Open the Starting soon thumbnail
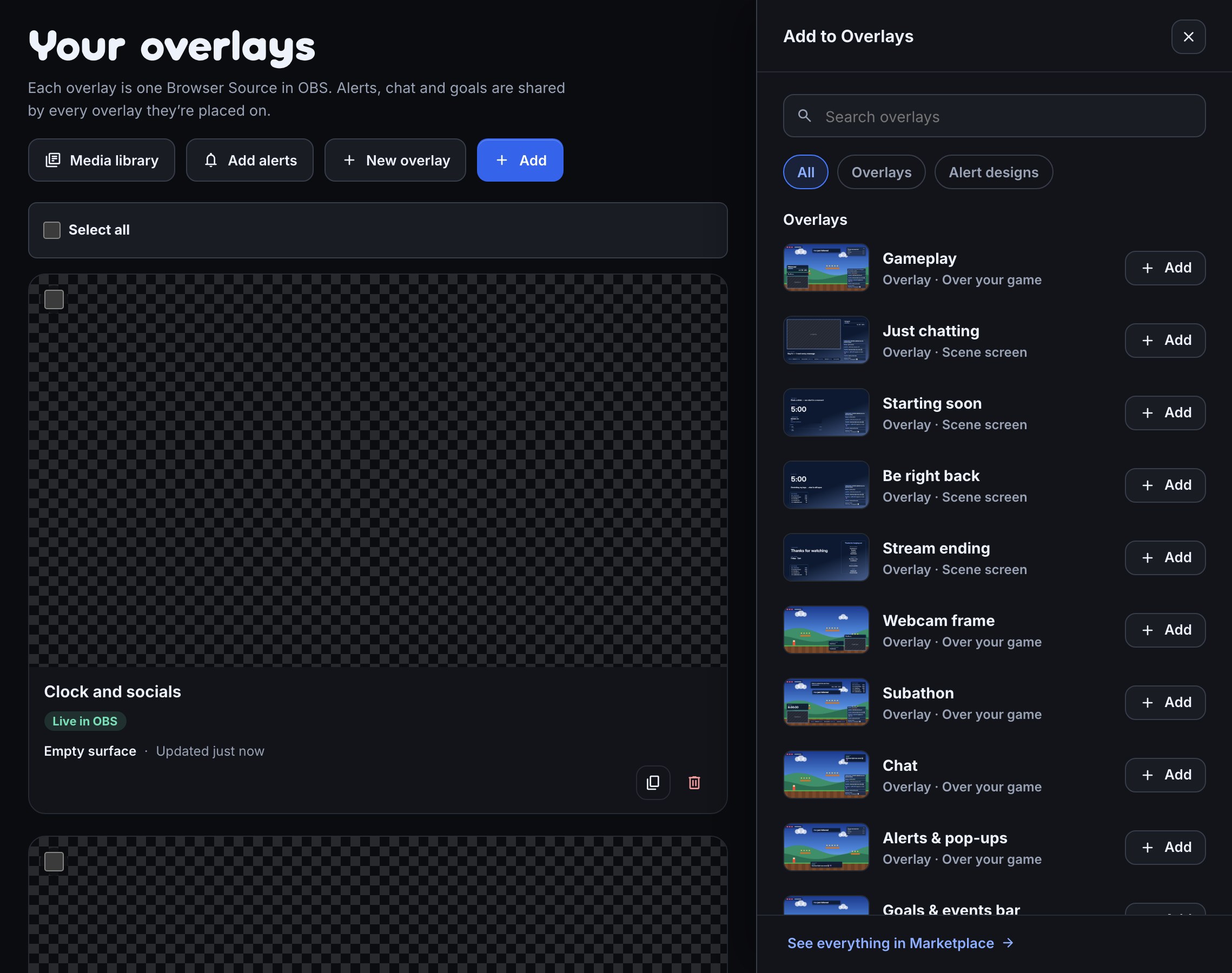Viewport: 1232px width, 973px height. (x=826, y=412)
